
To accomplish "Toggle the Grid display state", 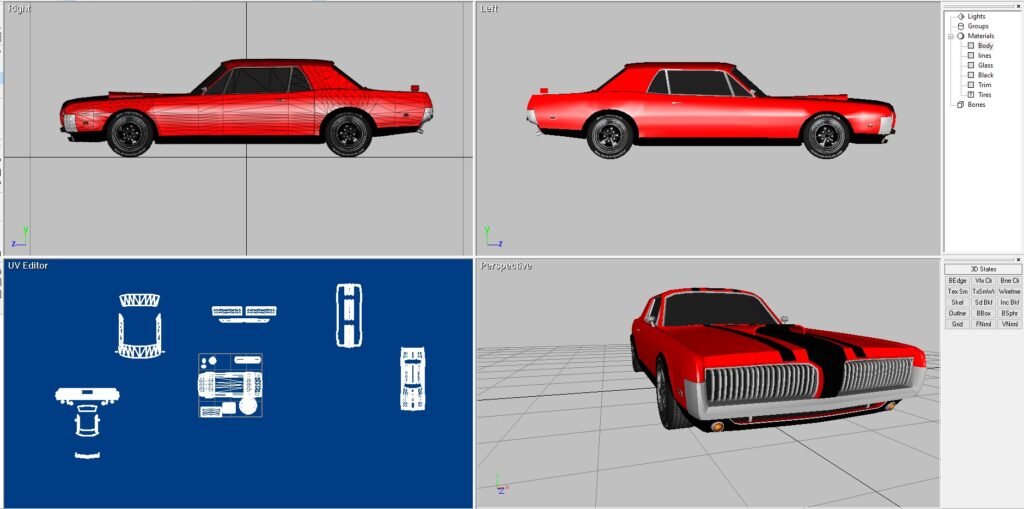I will pyautogui.click(x=957, y=324).
